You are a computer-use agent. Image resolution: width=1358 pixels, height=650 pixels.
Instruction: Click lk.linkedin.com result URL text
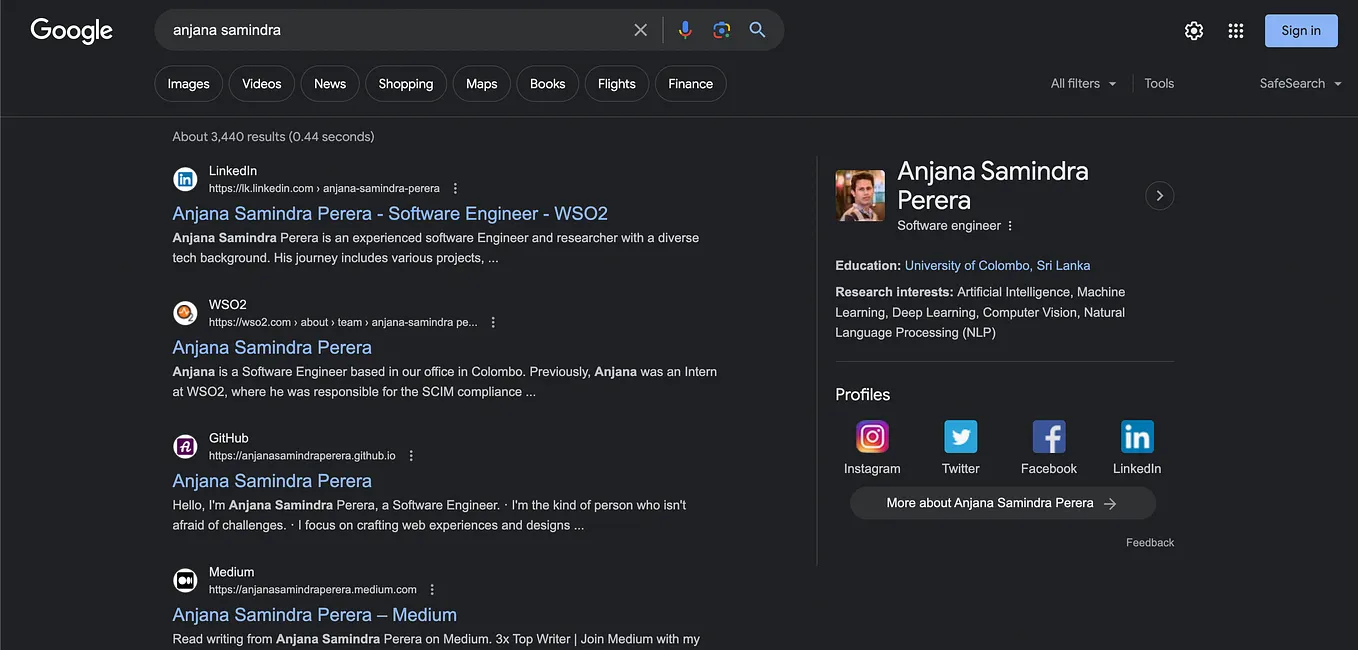pyautogui.click(x=324, y=189)
